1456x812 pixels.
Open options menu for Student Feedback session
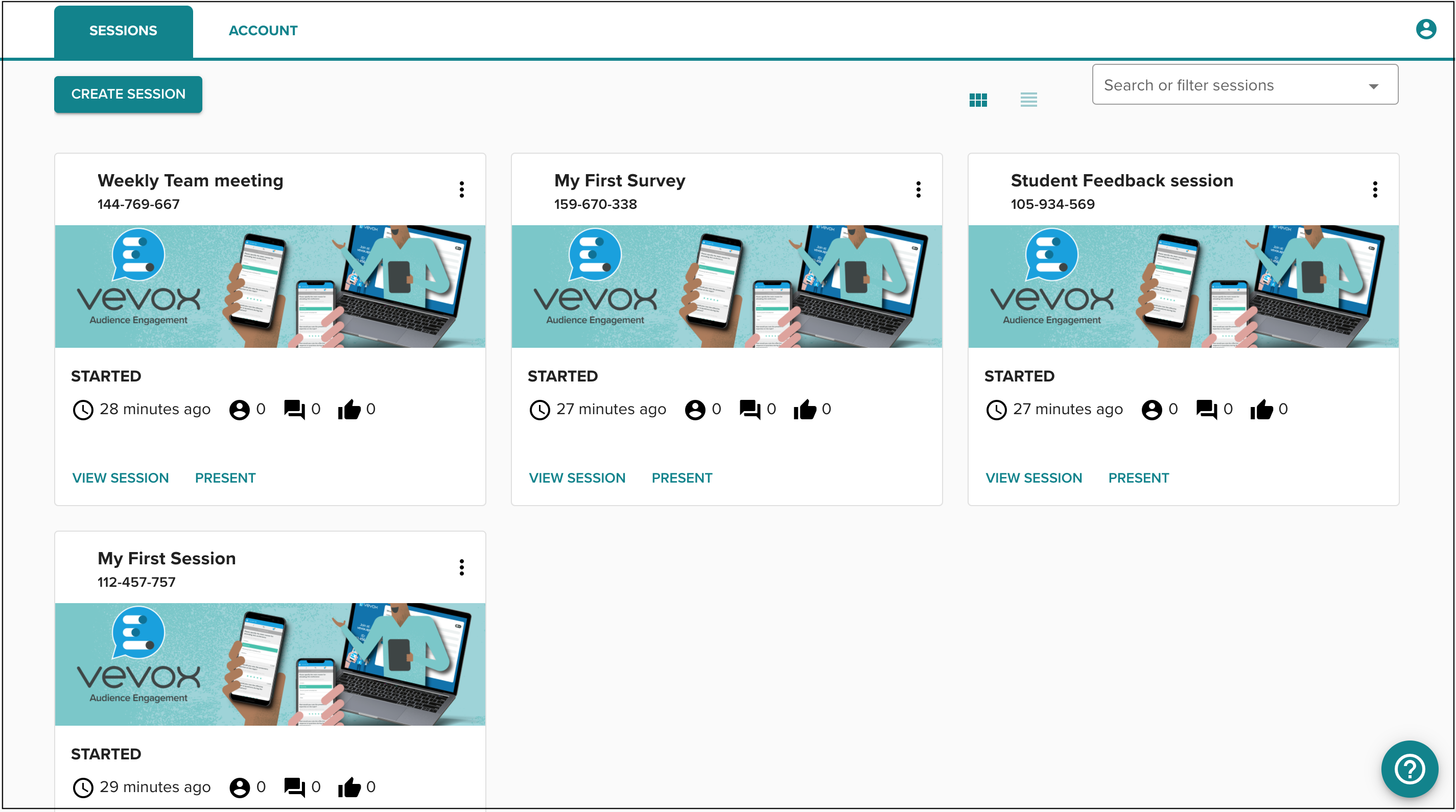pyautogui.click(x=1376, y=189)
